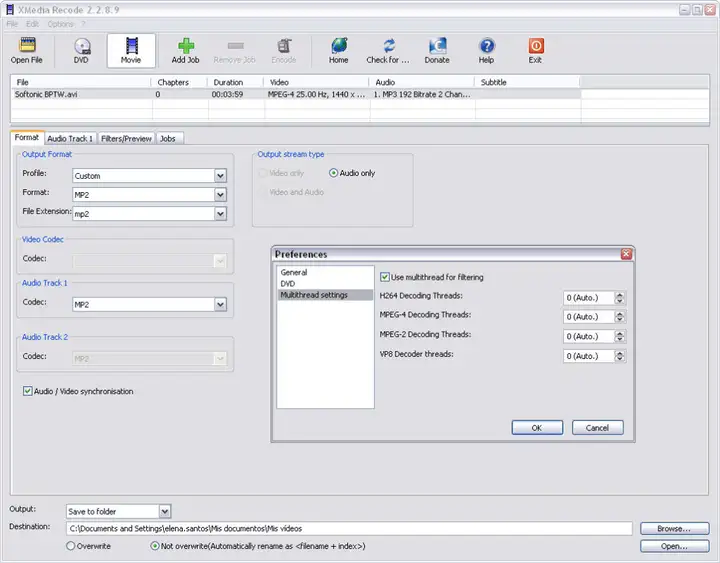Open the File menu
The height and width of the screenshot is (563, 720).
click(x=12, y=24)
